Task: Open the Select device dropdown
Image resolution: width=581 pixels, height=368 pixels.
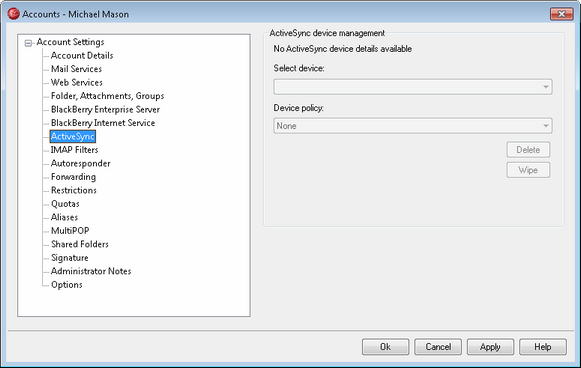Action: coord(413,87)
